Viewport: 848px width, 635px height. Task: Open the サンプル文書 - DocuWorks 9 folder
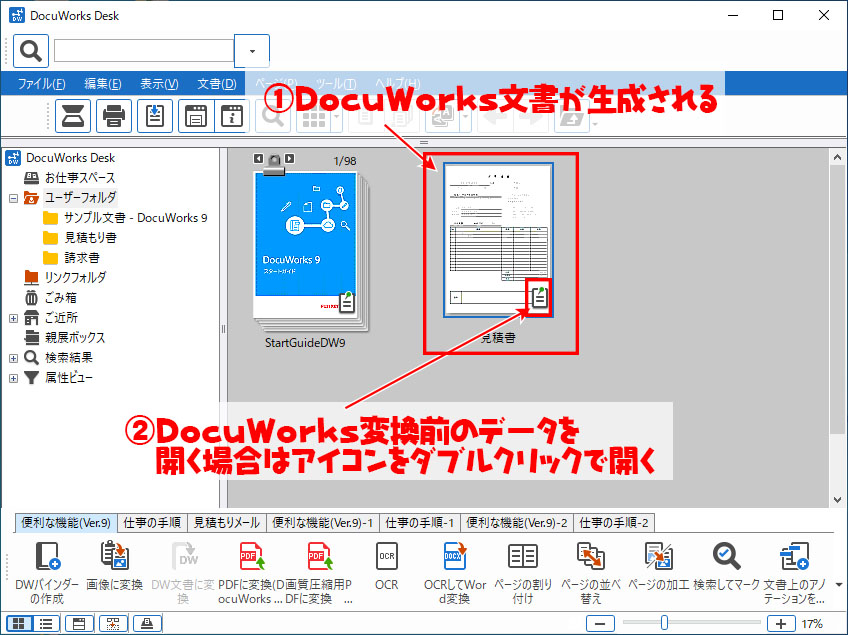click(125, 217)
